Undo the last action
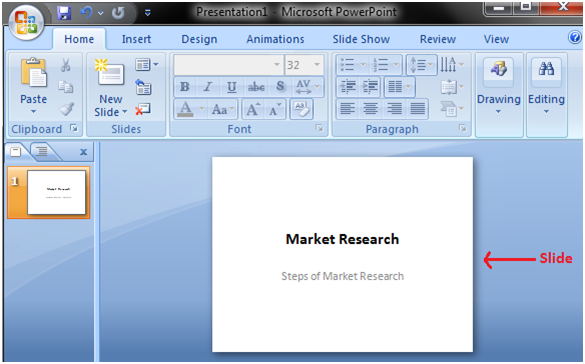Viewport: 585px width, 364px height. pyautogui.click(x=86, y=13)
